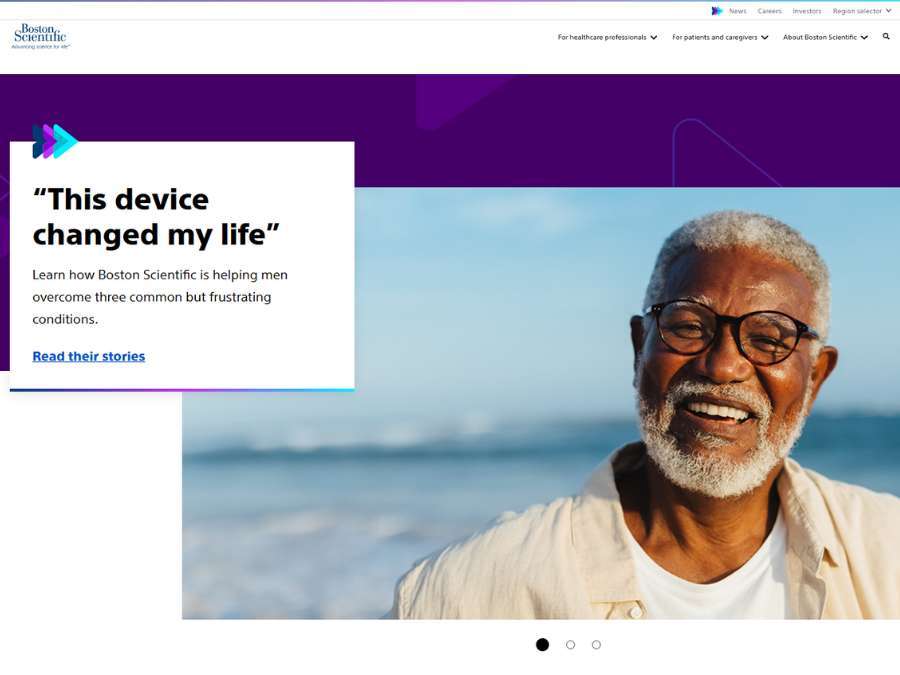Click the chevron next to About Boston Scientific
This screenshot has width=900, height=675.
[864, 37]
